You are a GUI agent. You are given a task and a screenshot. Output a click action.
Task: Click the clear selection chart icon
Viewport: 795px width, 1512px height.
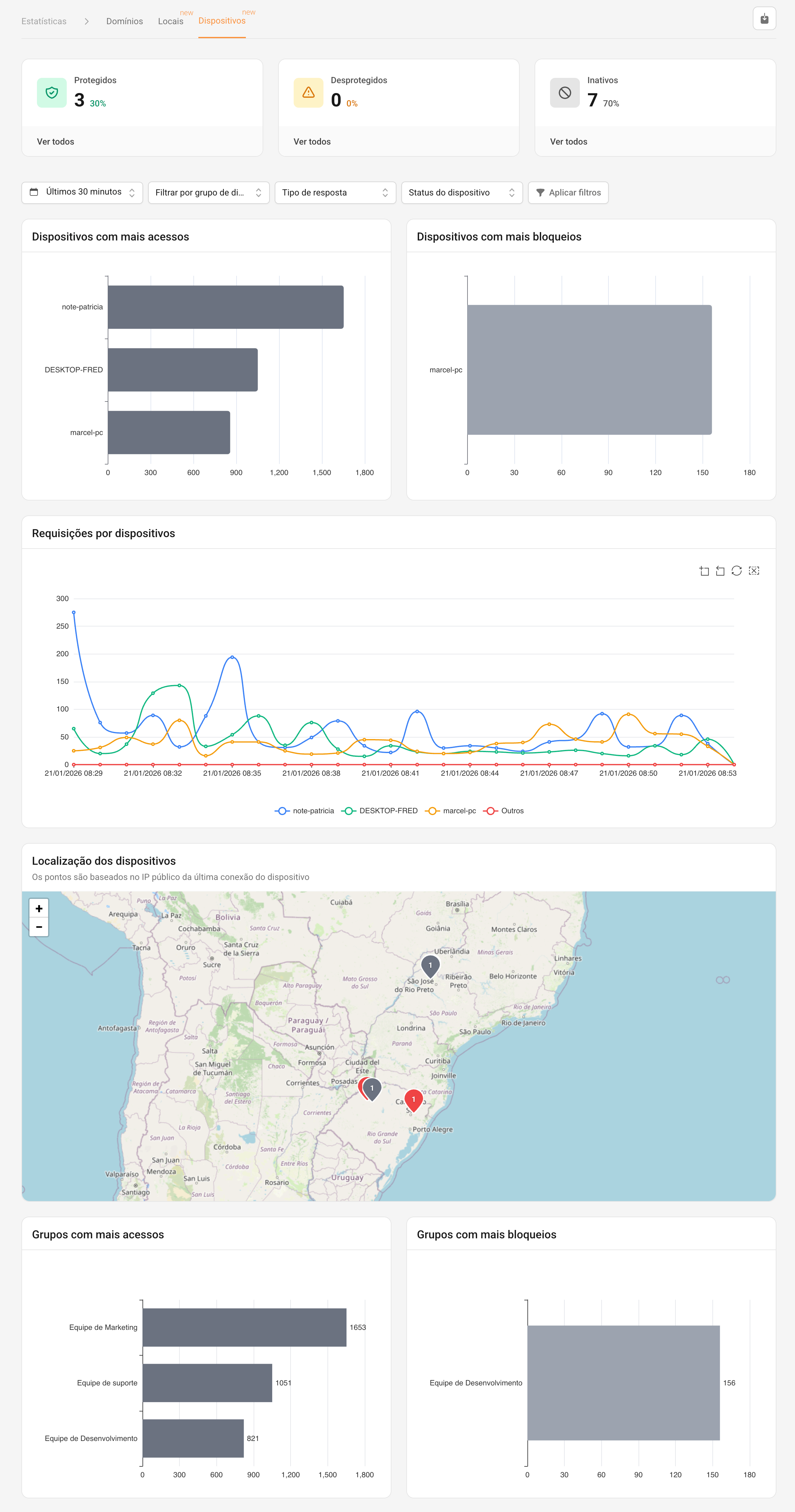[754, 571]
